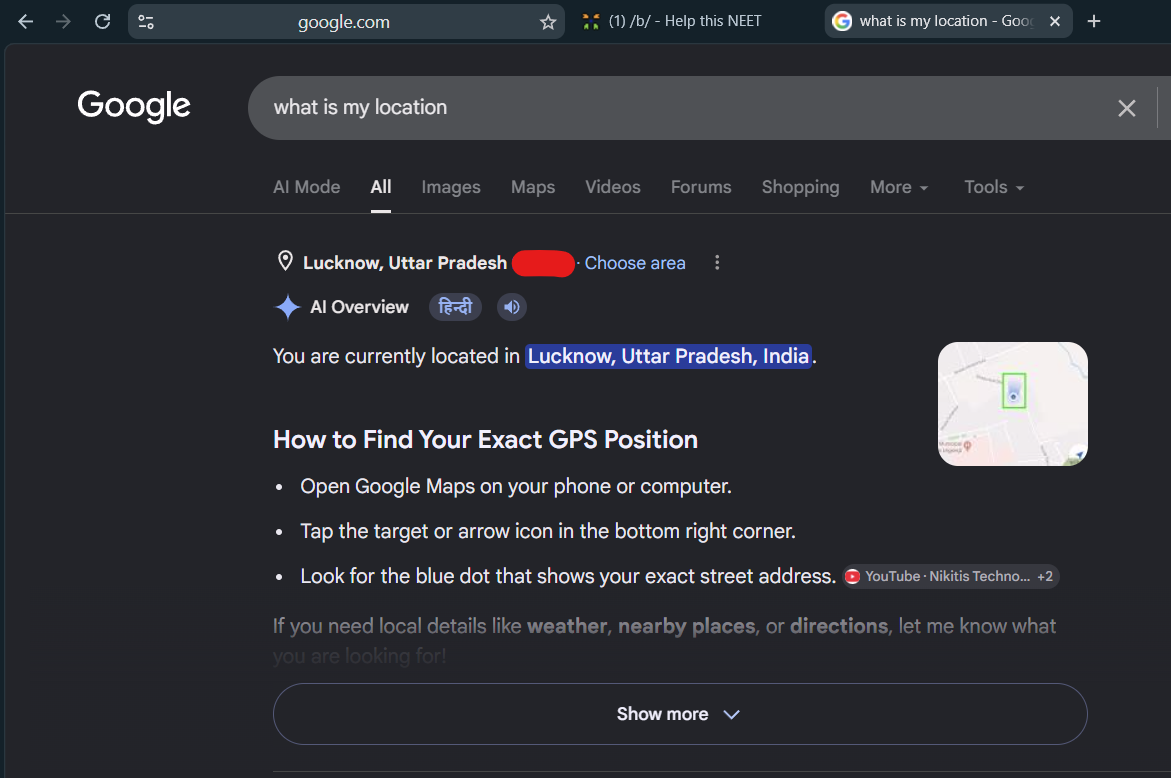Close the 'what is my location' tab
Viewport: 1171px width, 778px height.
pos(1054,21)
